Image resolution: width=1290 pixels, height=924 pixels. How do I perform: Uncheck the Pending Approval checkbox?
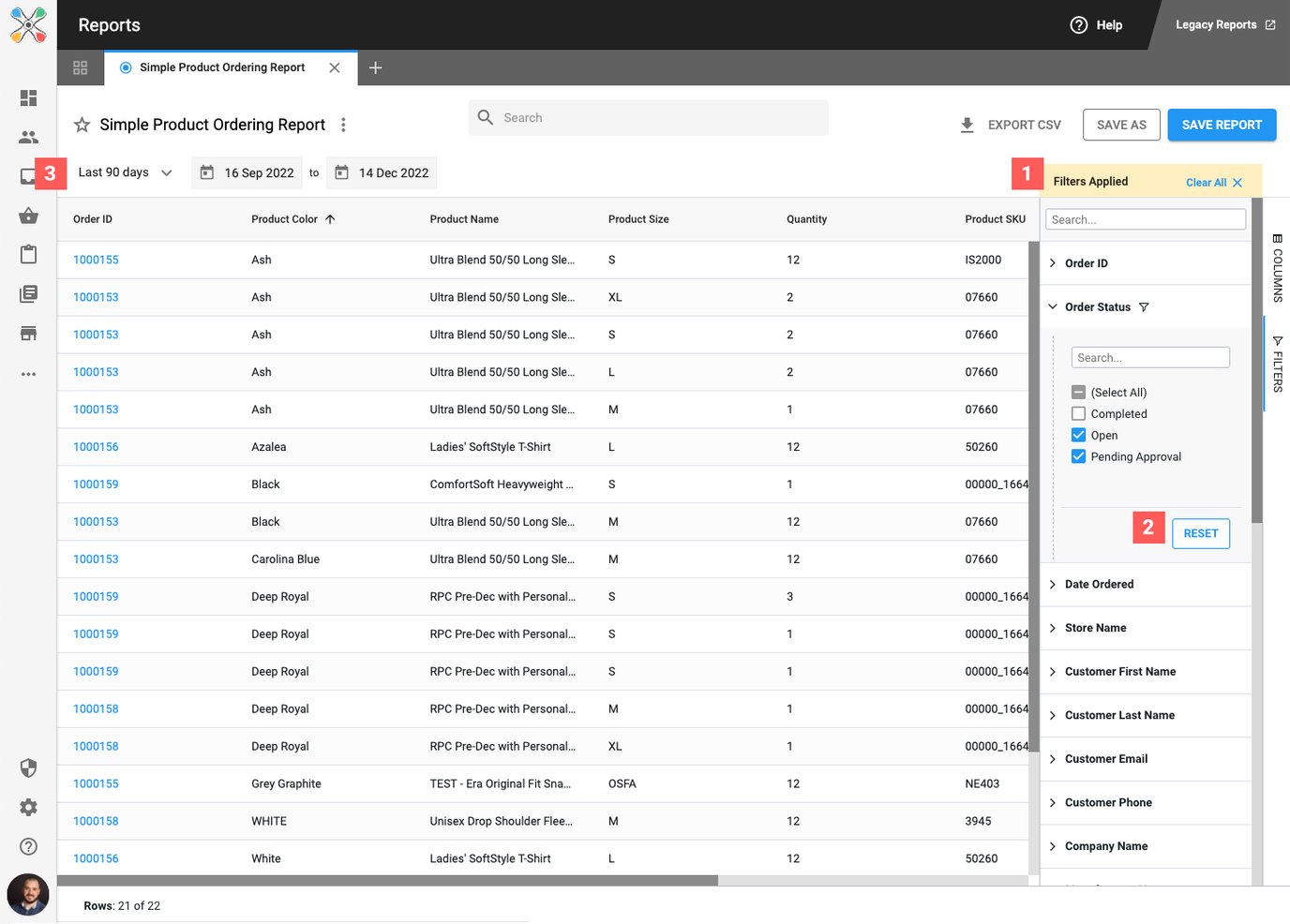pos(1078,457)
